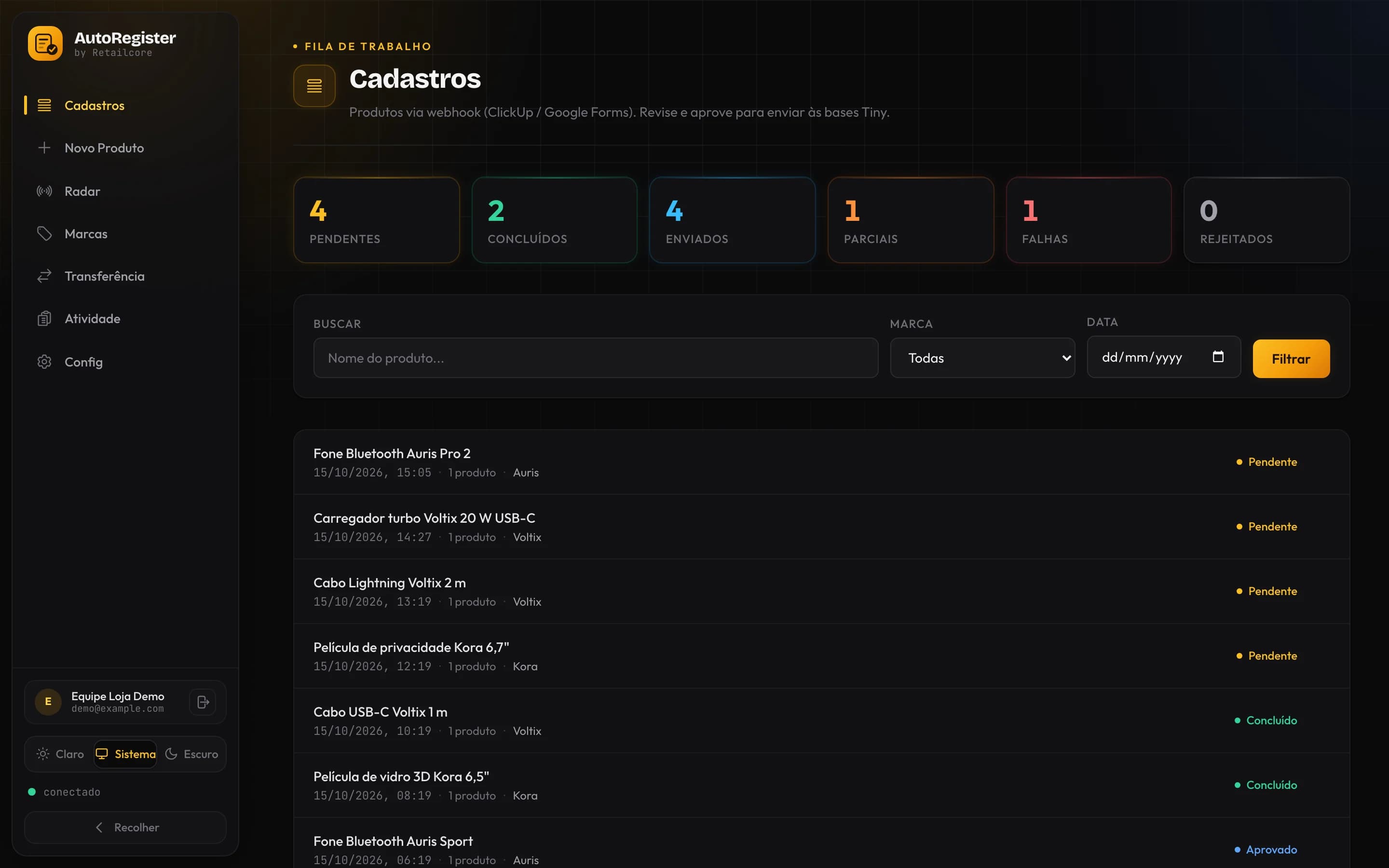Viewport: 1389px width, 868px height.
Task: Open the Radar section
Action: (x=125, y=191)
